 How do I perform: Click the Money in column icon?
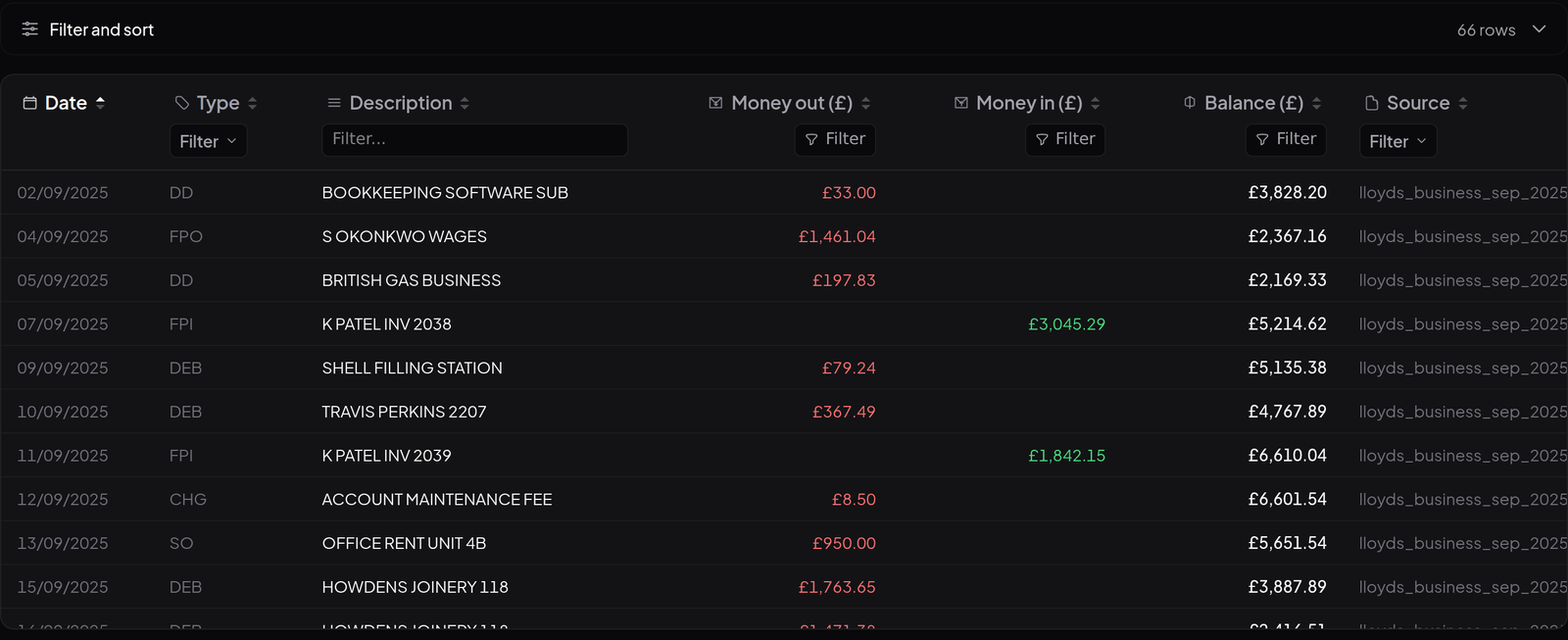point(961,103)
